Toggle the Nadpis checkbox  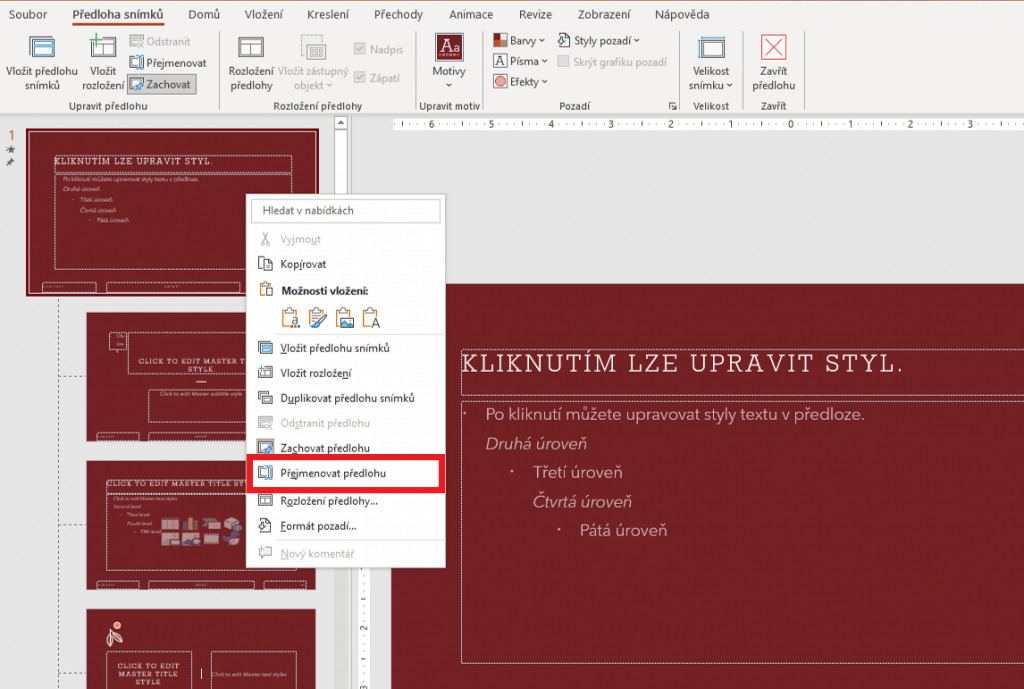coord(362,50)
